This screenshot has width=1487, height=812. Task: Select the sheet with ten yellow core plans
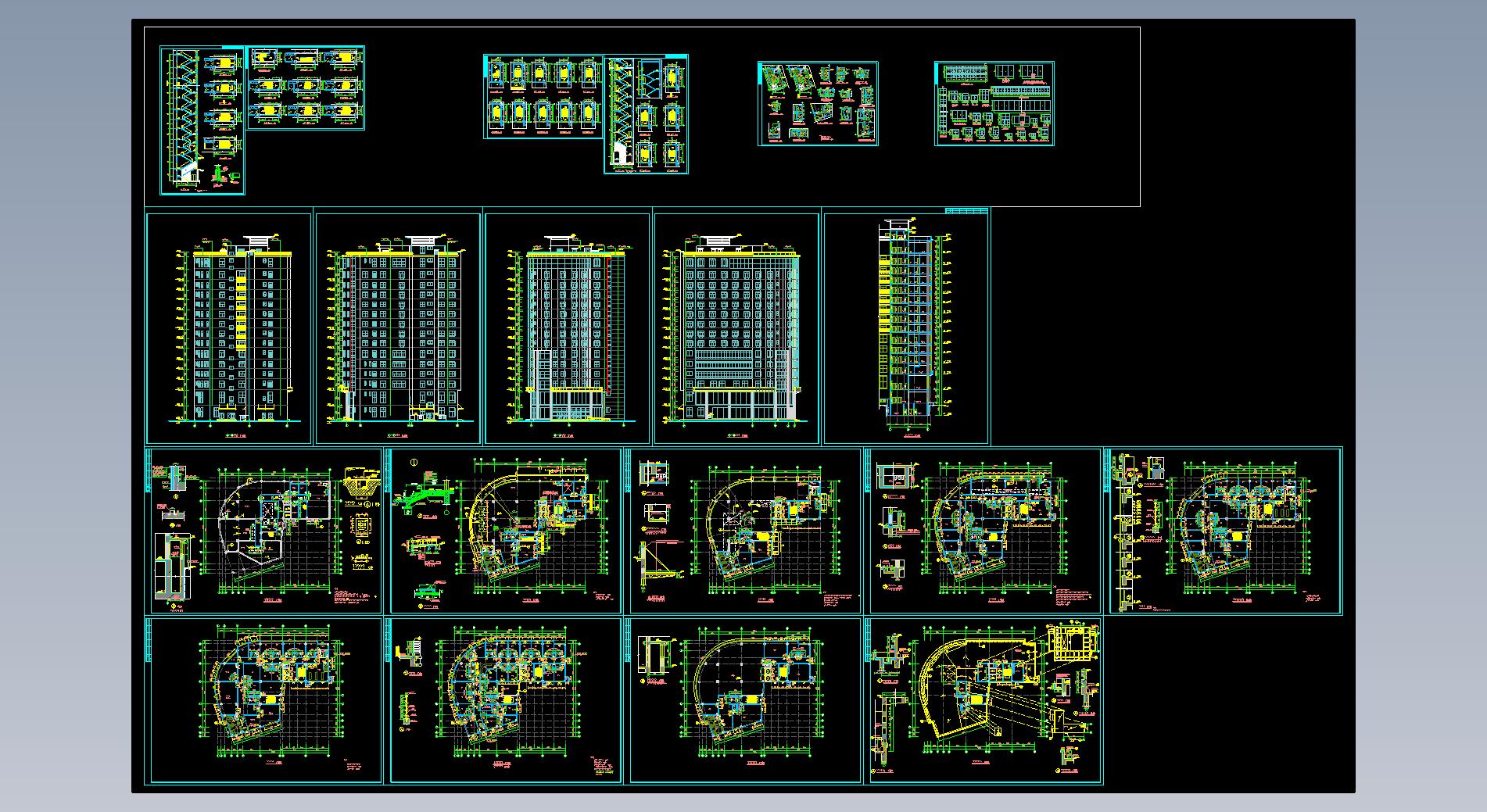click(x=543, y=97)
